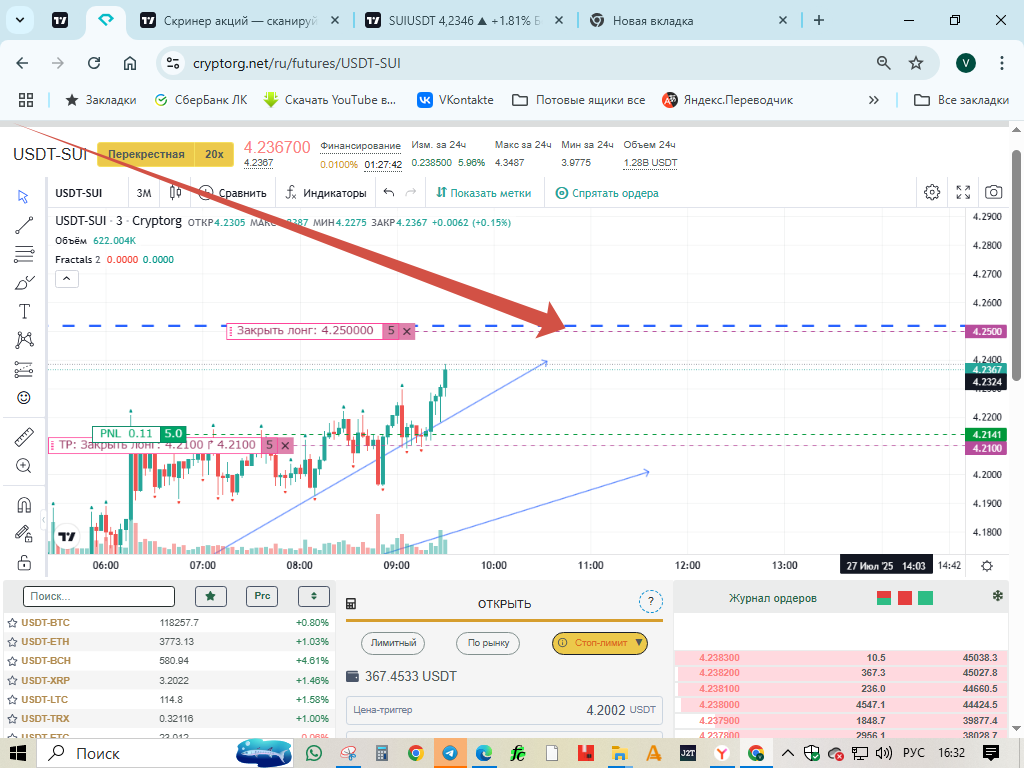
Task: Toggle magnet mode for drawings
Action: (x=24, y=505)
